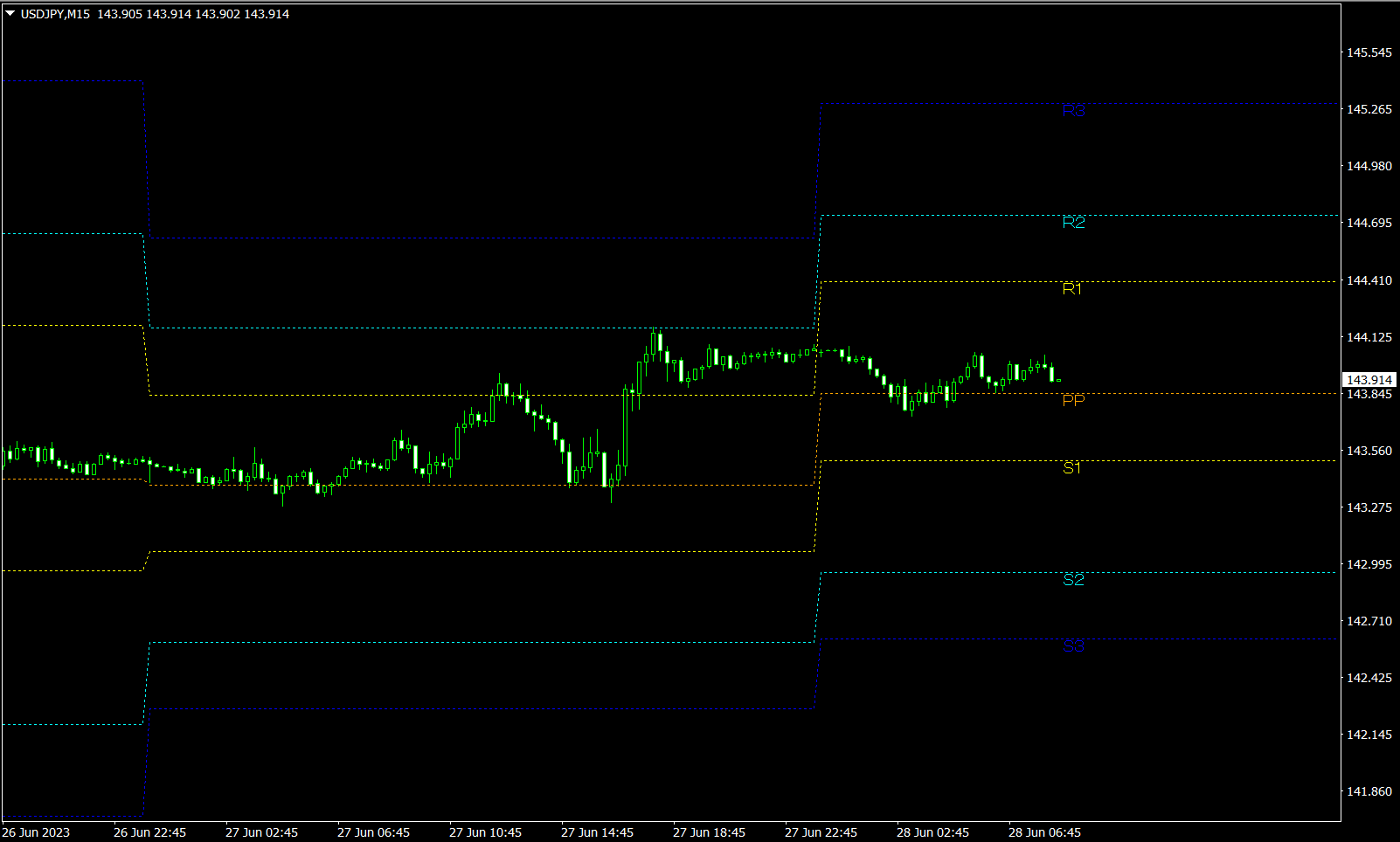The image size is (1400, 842).
Task: Click the 27 Jun 22:45 time label
Action: click(821, 832)
